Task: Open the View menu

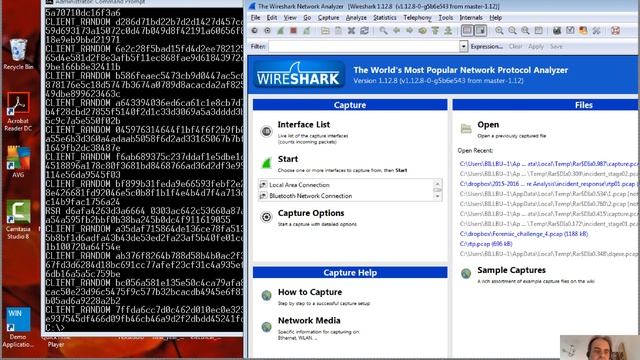Action: pos(290,18)
